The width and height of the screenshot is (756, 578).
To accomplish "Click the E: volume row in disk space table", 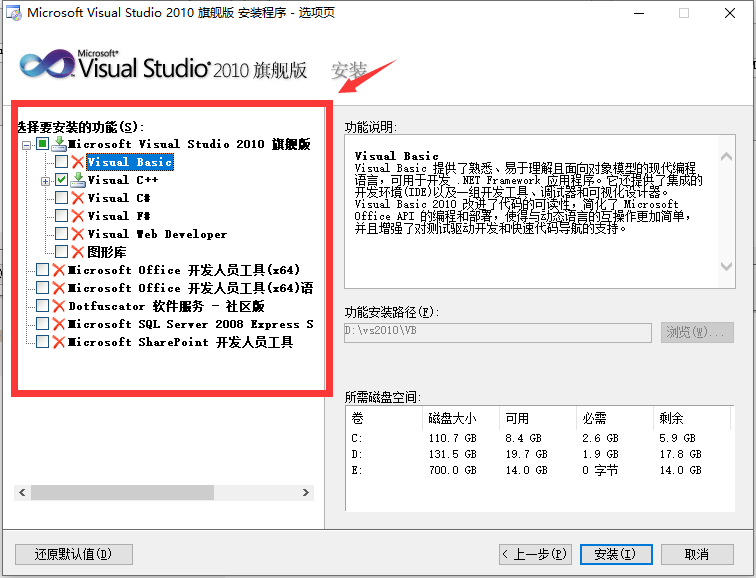I will [540, 470].
